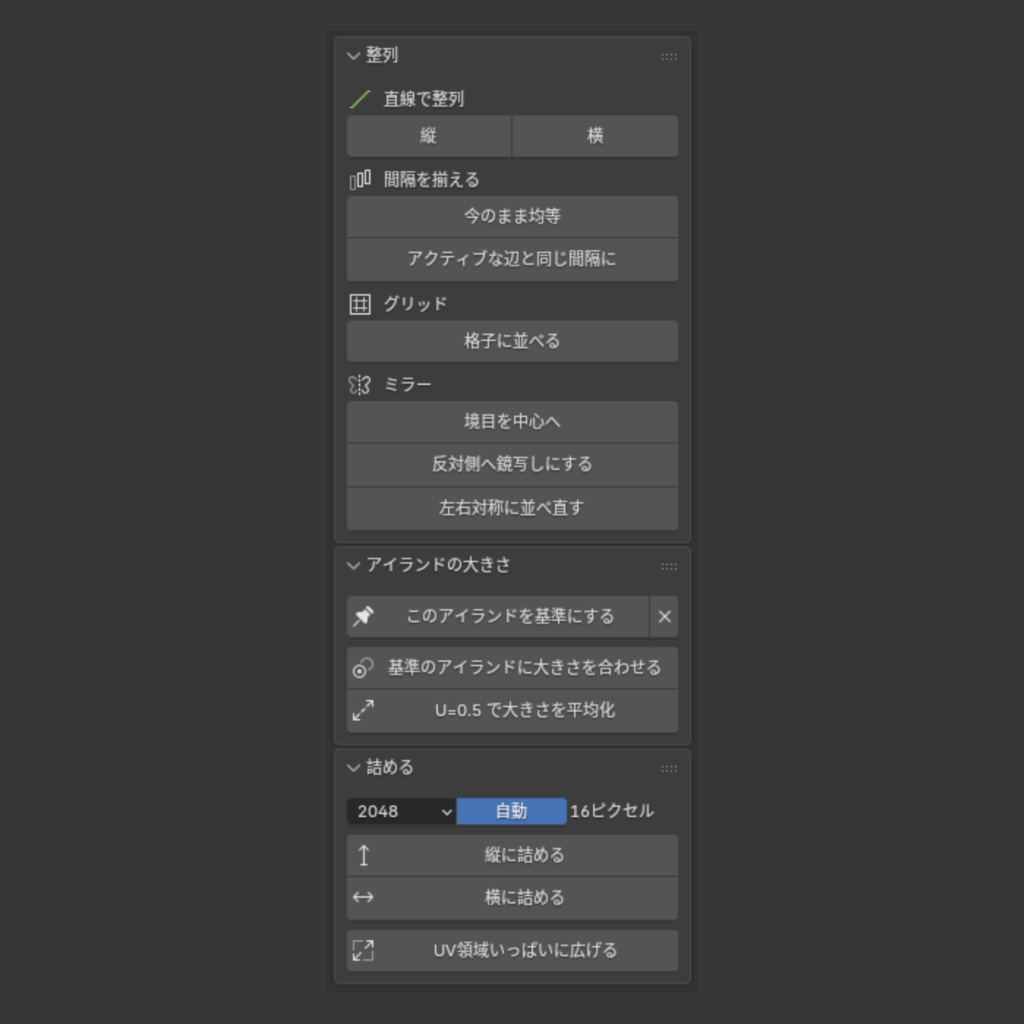
Task: Click the 詰める panel title
Action: click(390, 767)
